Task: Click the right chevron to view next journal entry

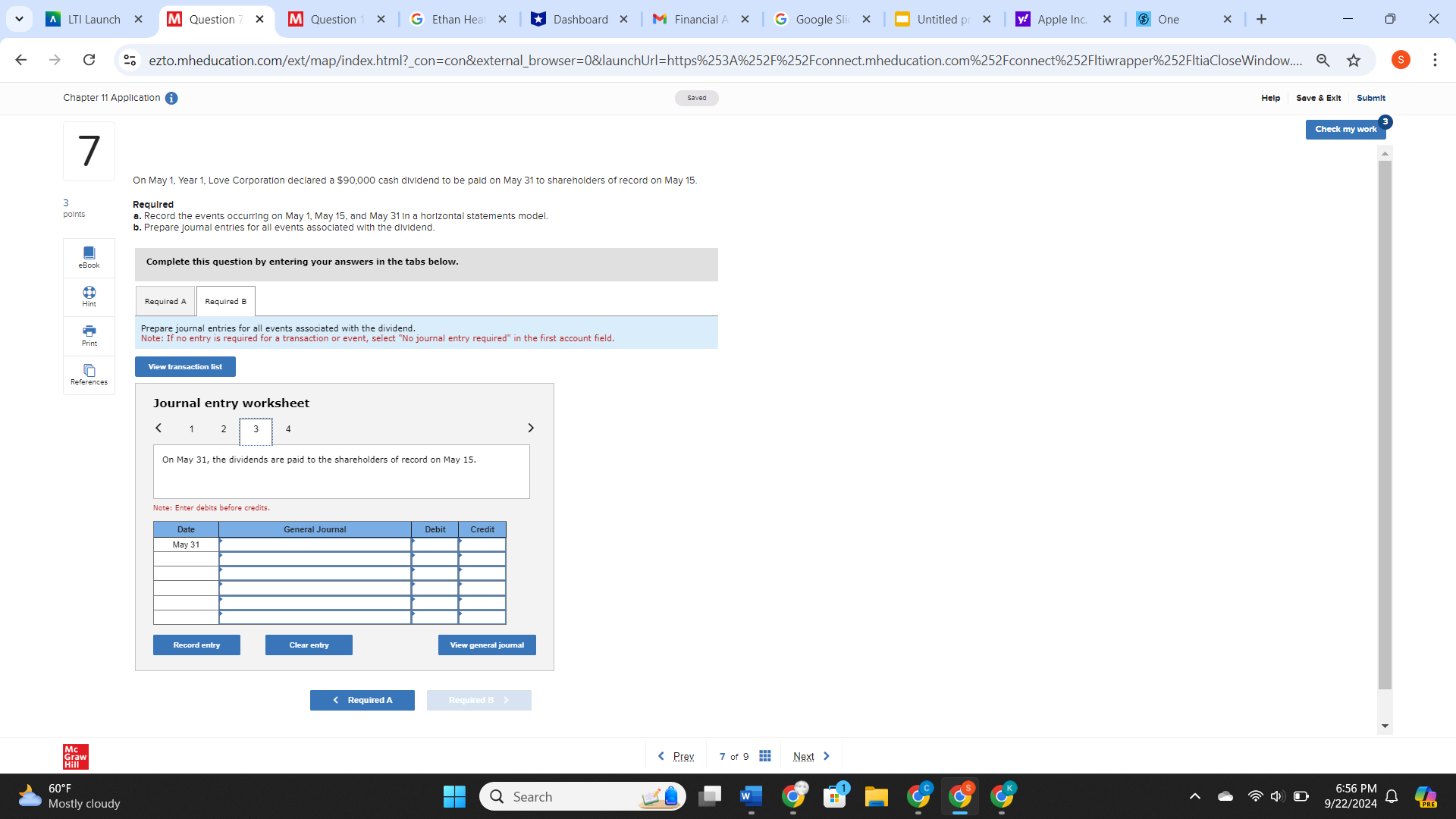Action: (x=530, y=428)
